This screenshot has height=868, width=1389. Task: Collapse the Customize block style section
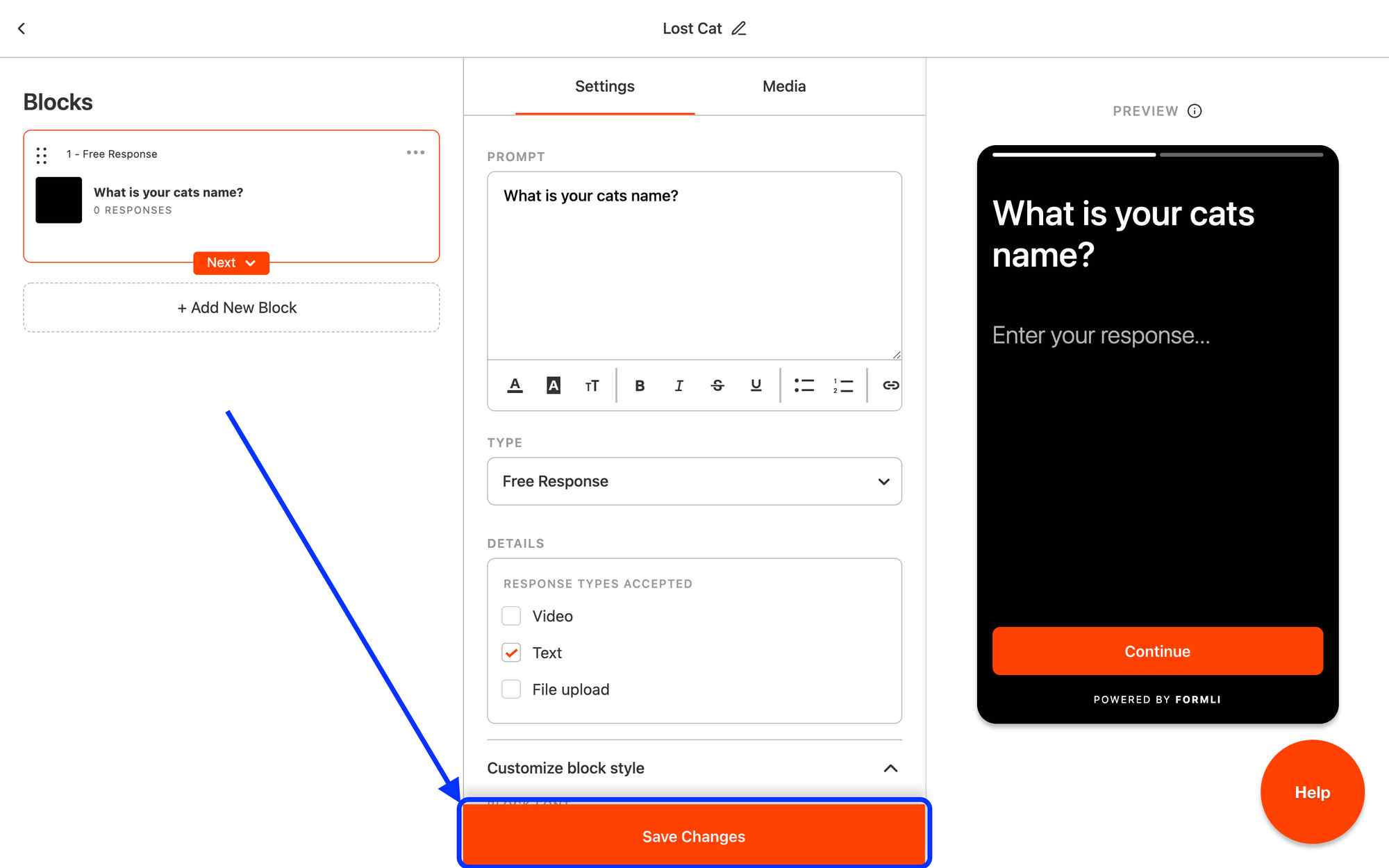[890, 768]
